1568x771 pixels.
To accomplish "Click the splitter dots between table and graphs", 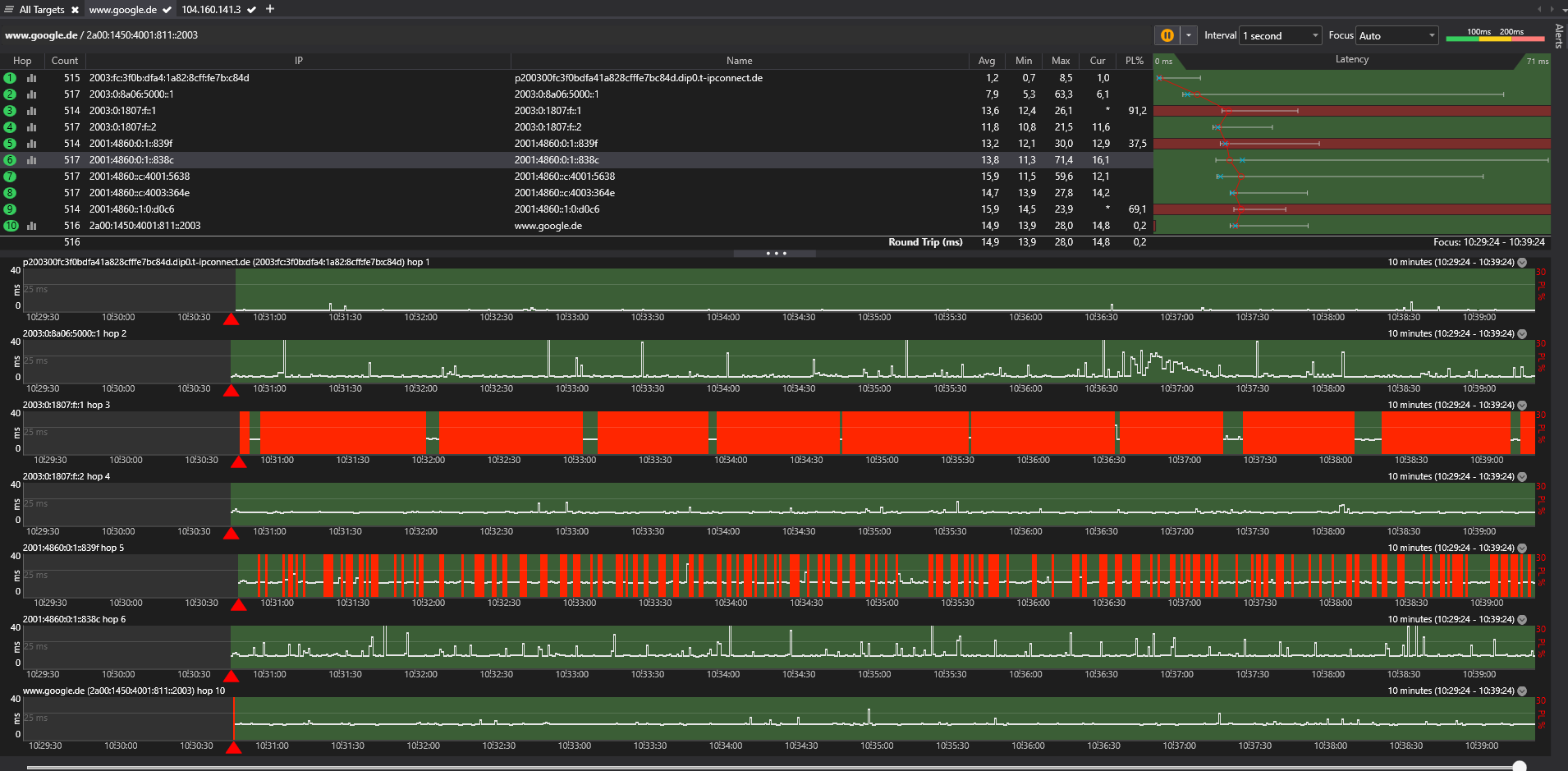I will click(775, 253).
